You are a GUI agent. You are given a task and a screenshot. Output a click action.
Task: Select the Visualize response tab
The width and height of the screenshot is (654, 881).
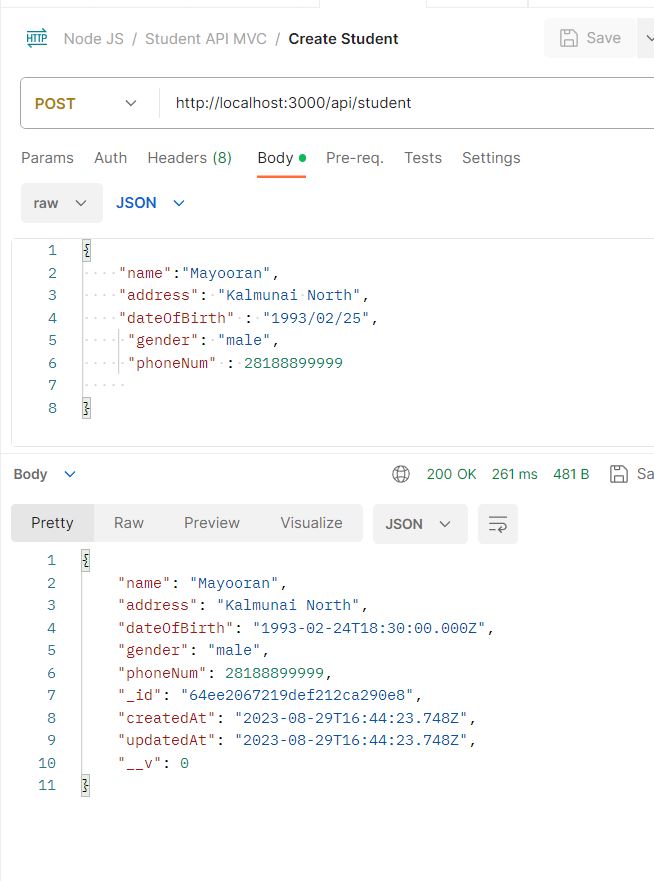pyautogui.click(x=311, y=523)
